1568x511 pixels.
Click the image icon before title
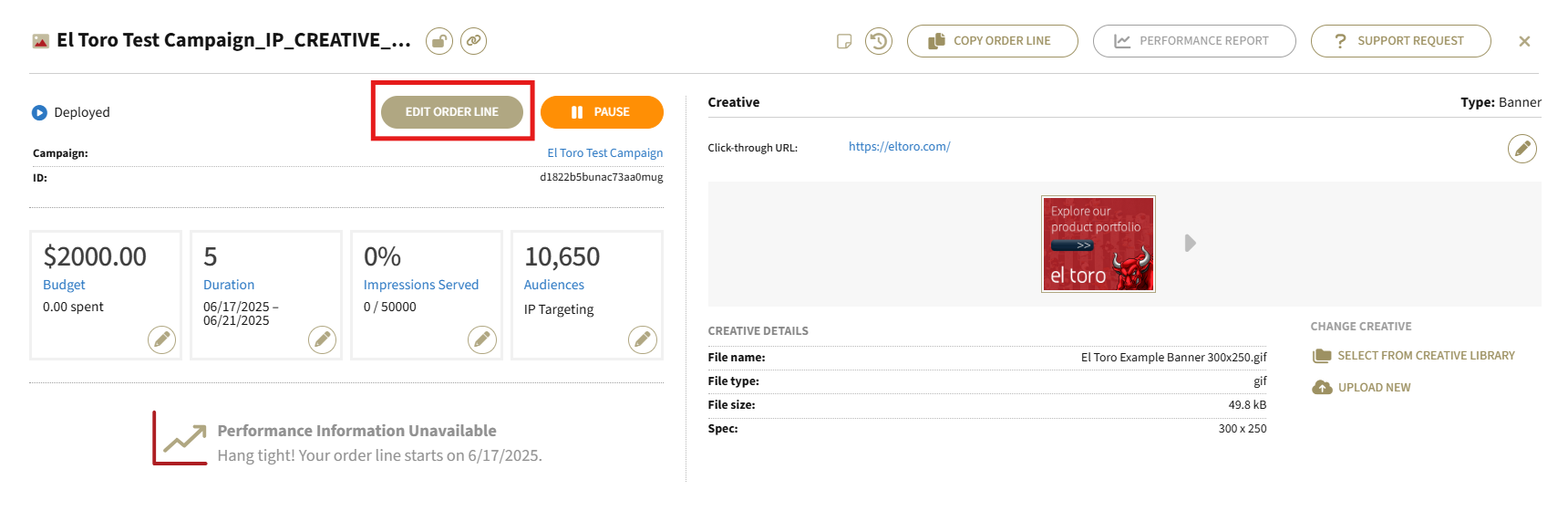[40, 41]
